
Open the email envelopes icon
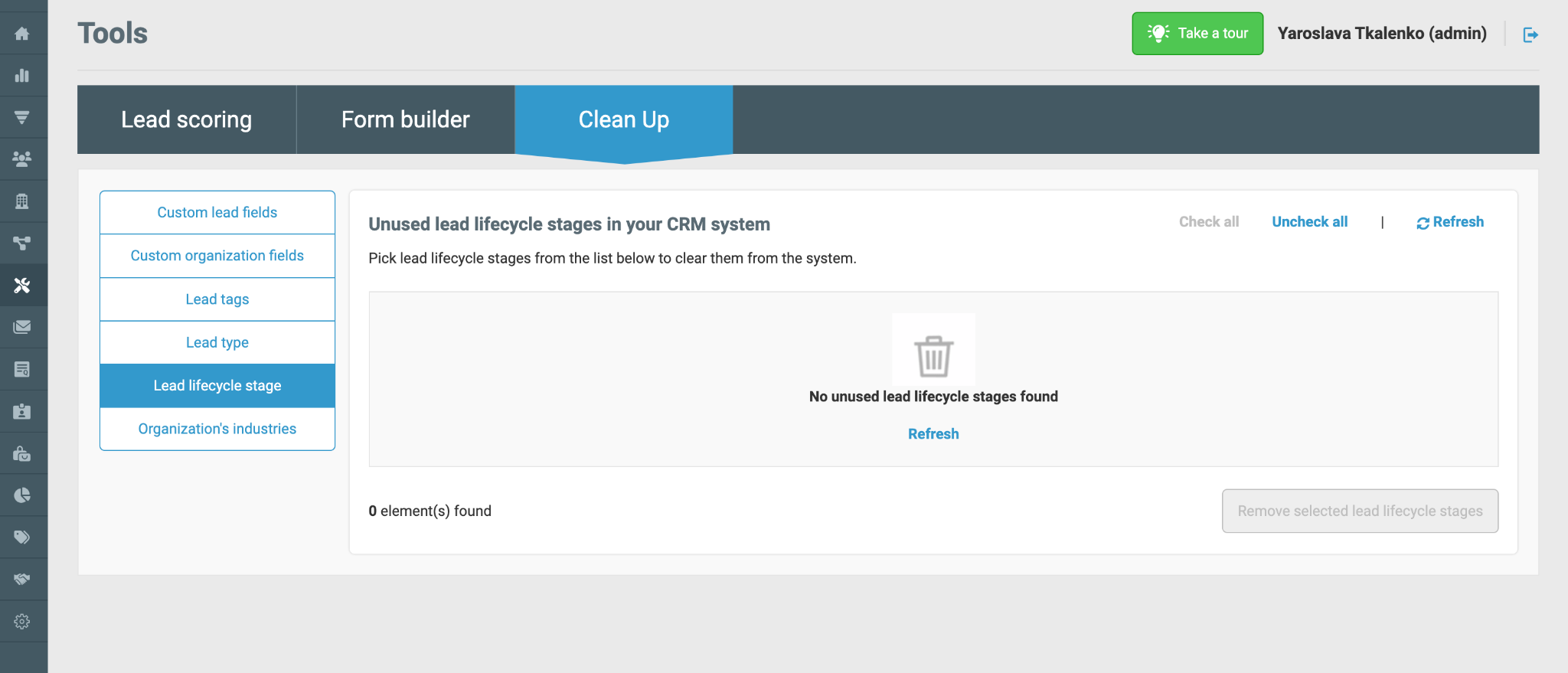(x=22, y=327)
